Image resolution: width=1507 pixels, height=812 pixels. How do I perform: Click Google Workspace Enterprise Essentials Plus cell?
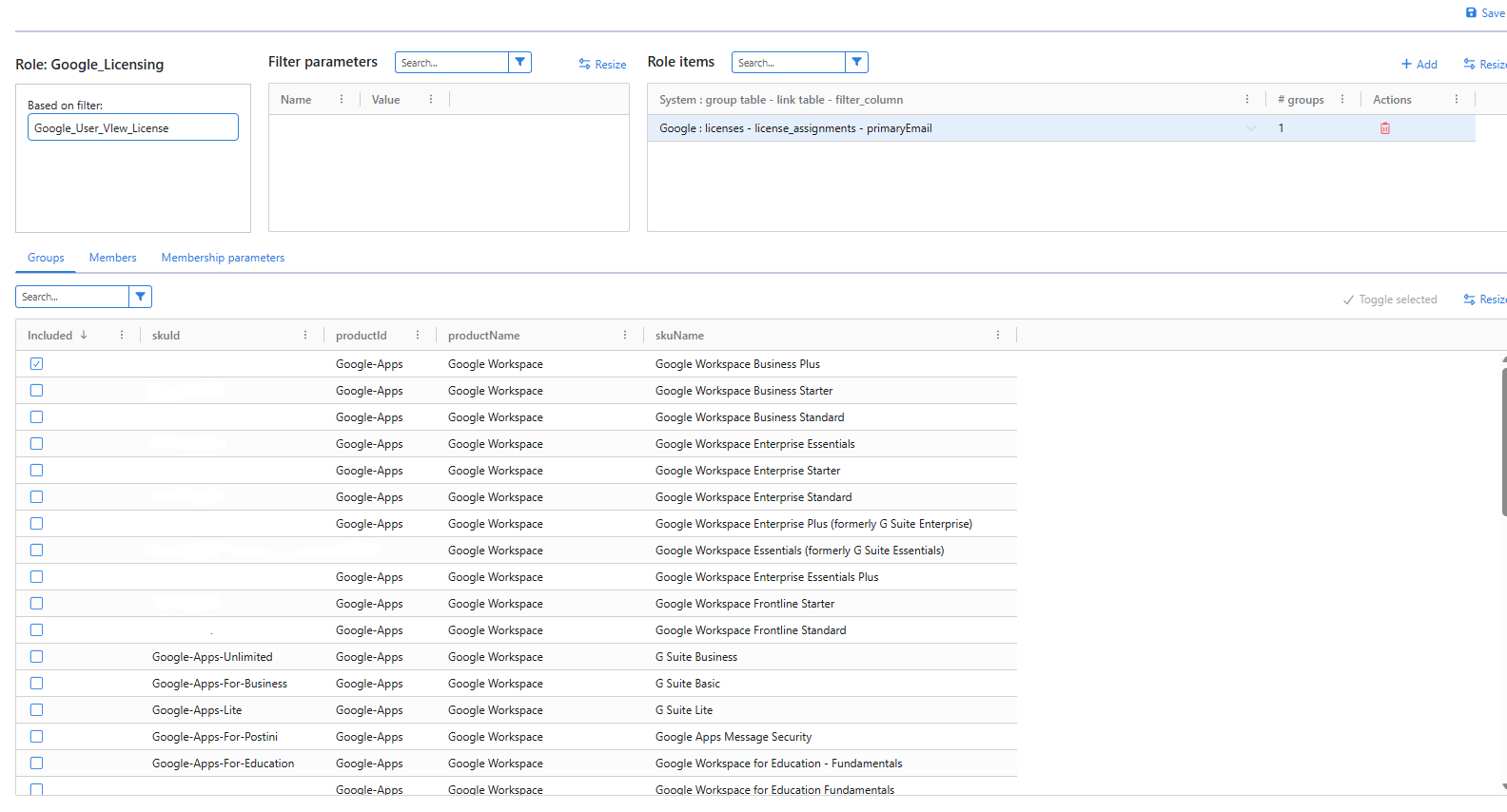point(767,577)
